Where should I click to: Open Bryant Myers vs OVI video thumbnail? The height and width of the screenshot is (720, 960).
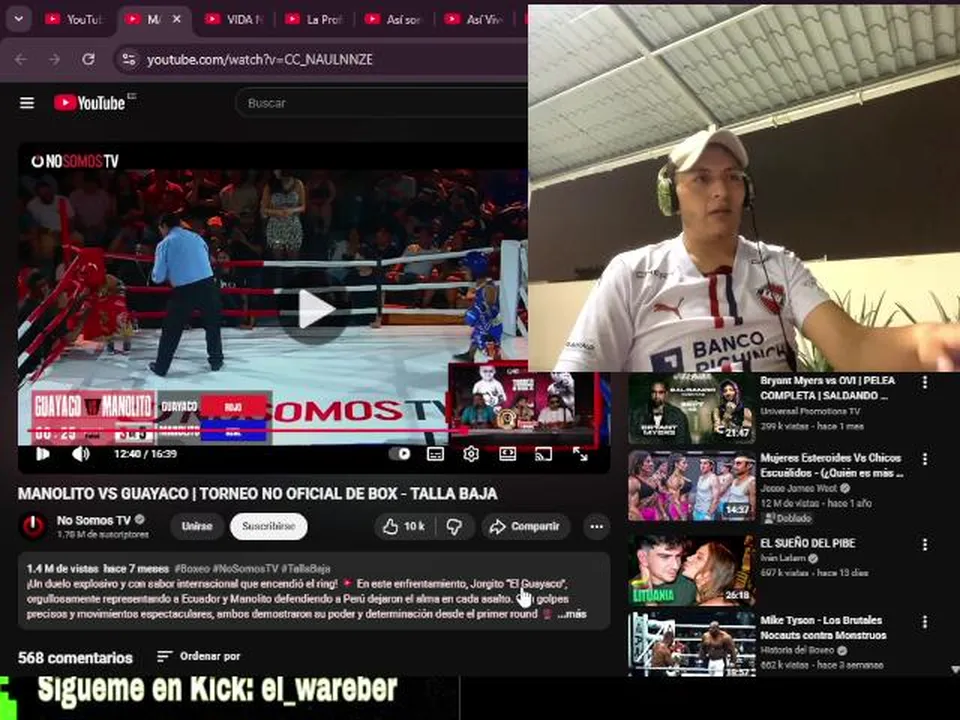(x=691, y=408)
